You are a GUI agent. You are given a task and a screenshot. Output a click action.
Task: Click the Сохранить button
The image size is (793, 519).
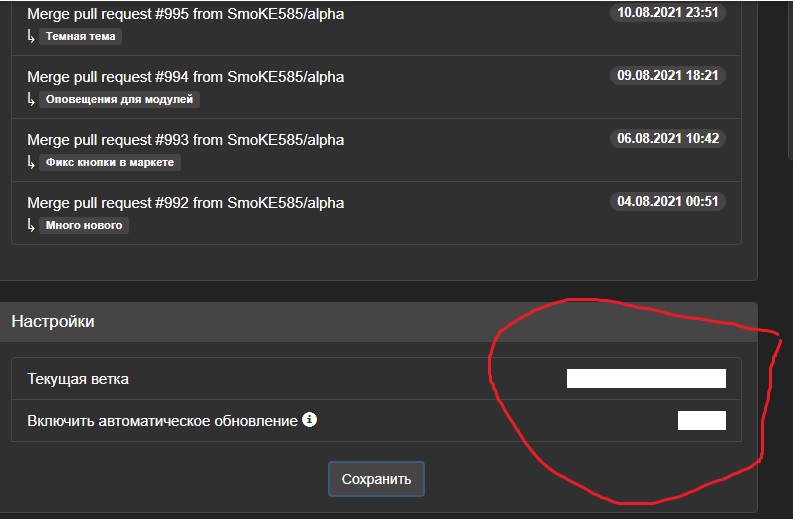pyautogui.click(x=376, y=479)
